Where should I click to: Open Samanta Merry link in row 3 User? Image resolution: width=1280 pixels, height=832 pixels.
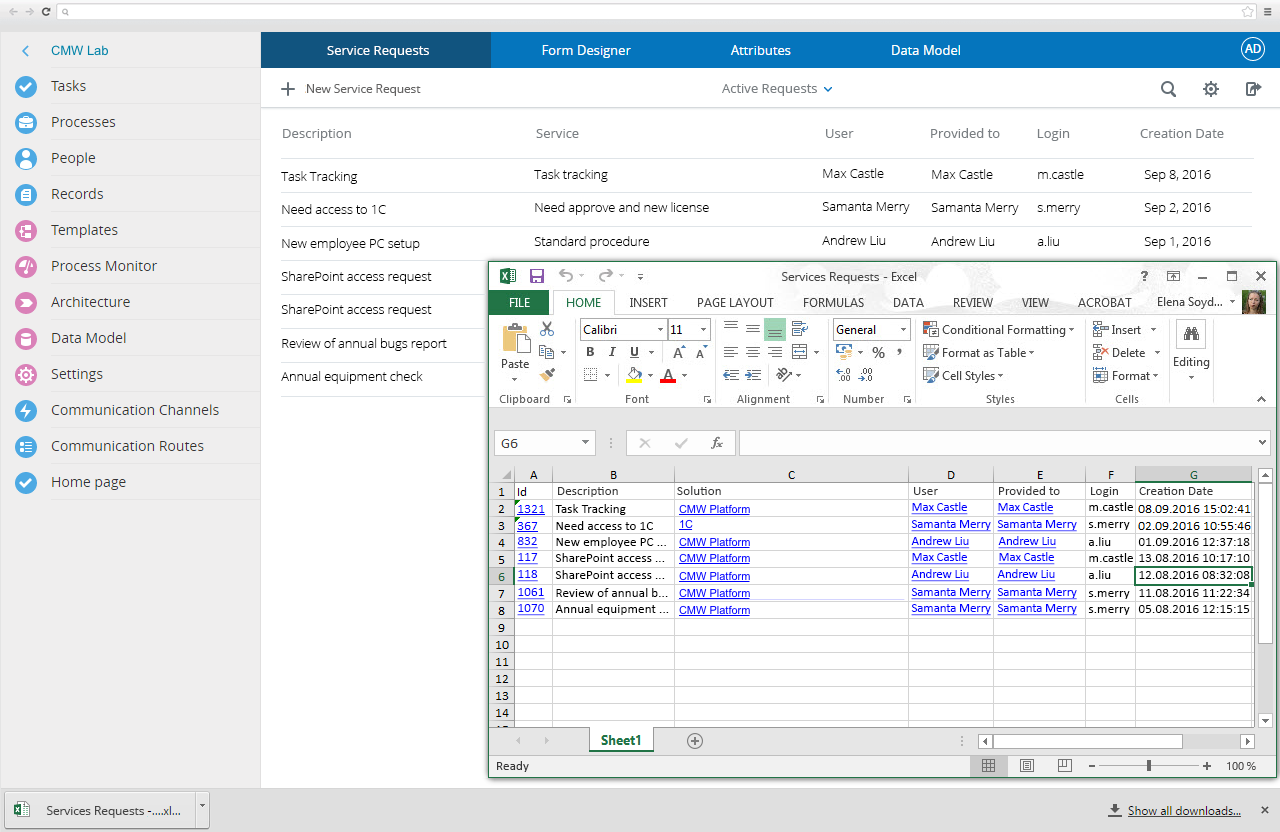(x=951, y=524)
